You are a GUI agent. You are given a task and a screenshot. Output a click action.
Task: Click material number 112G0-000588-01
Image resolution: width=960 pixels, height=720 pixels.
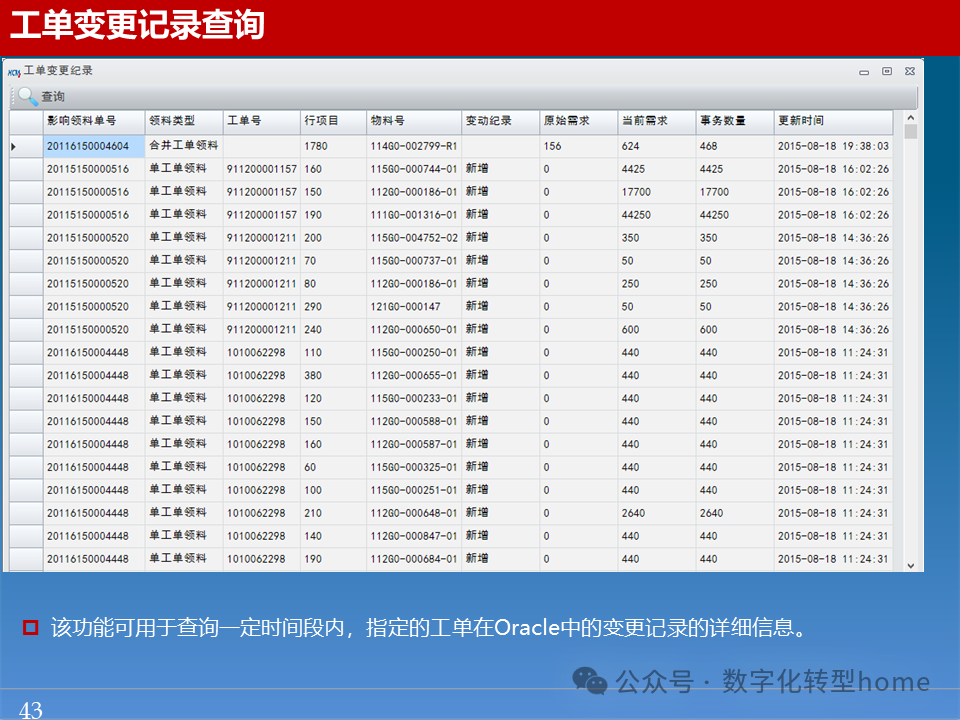tap(413, 421)
